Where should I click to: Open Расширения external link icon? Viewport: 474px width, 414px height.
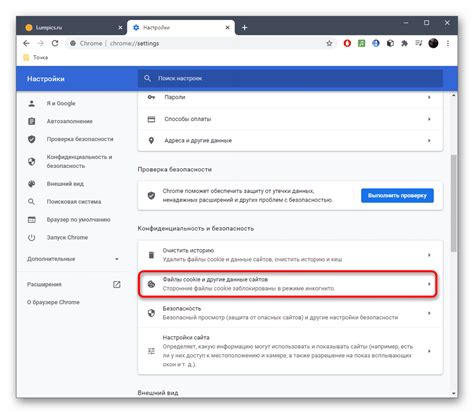pyautogui.click(x=116, y=284)
